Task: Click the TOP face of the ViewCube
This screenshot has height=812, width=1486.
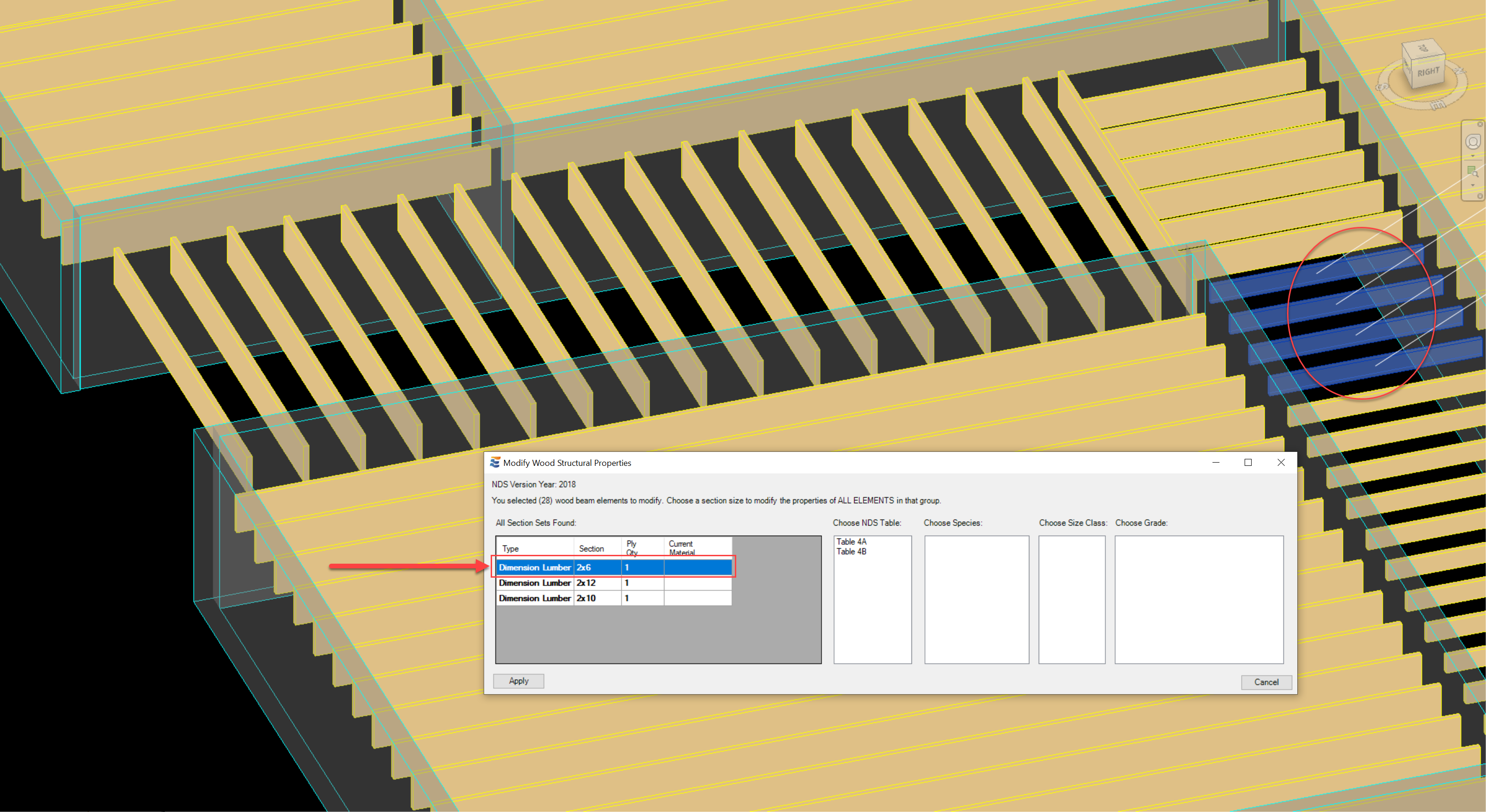Action: (x=1422, y=48)
